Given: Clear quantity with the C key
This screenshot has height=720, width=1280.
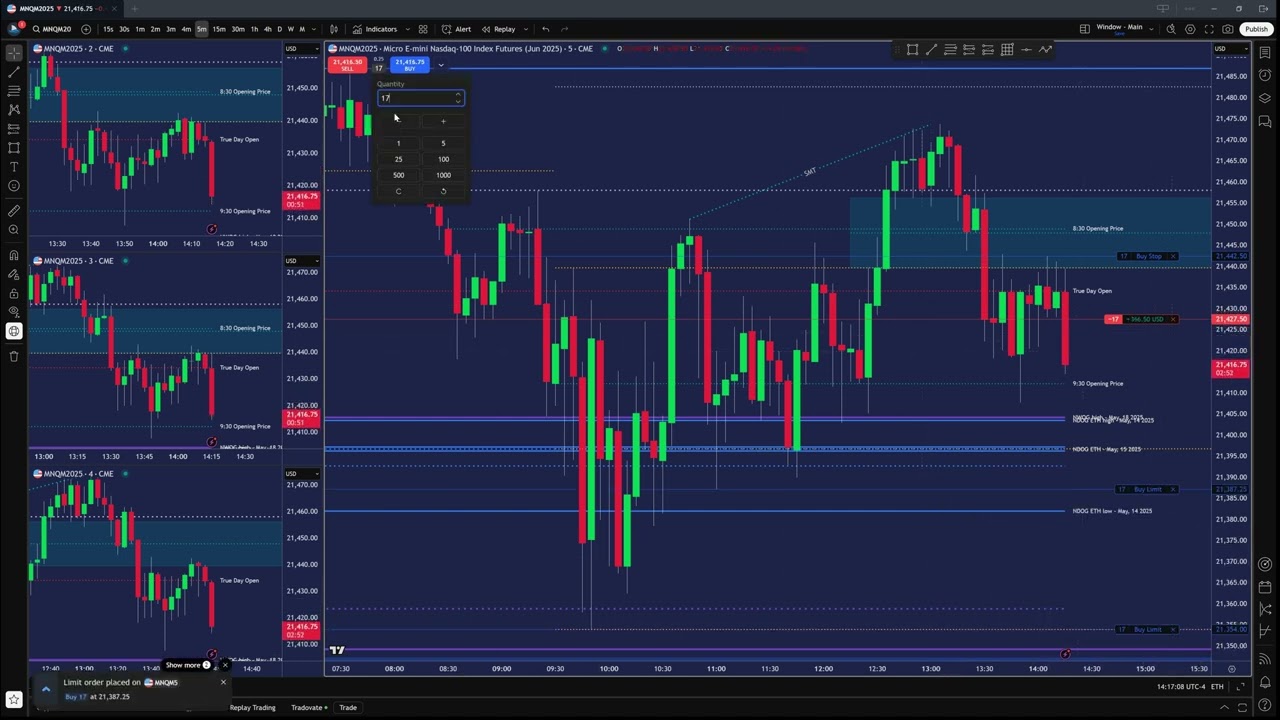Looking at the screenshot, I should [398, 191].
